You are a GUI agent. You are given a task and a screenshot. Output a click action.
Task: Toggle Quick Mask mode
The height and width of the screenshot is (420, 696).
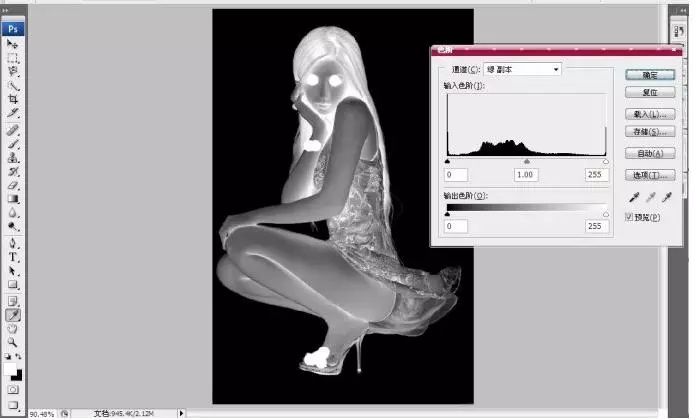12,389
